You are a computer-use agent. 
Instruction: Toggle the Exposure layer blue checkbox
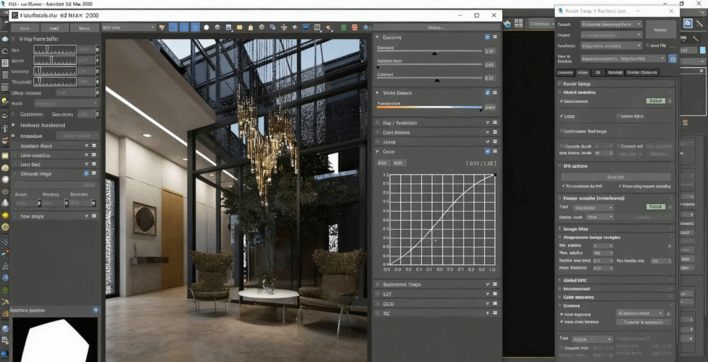point(487,37)
